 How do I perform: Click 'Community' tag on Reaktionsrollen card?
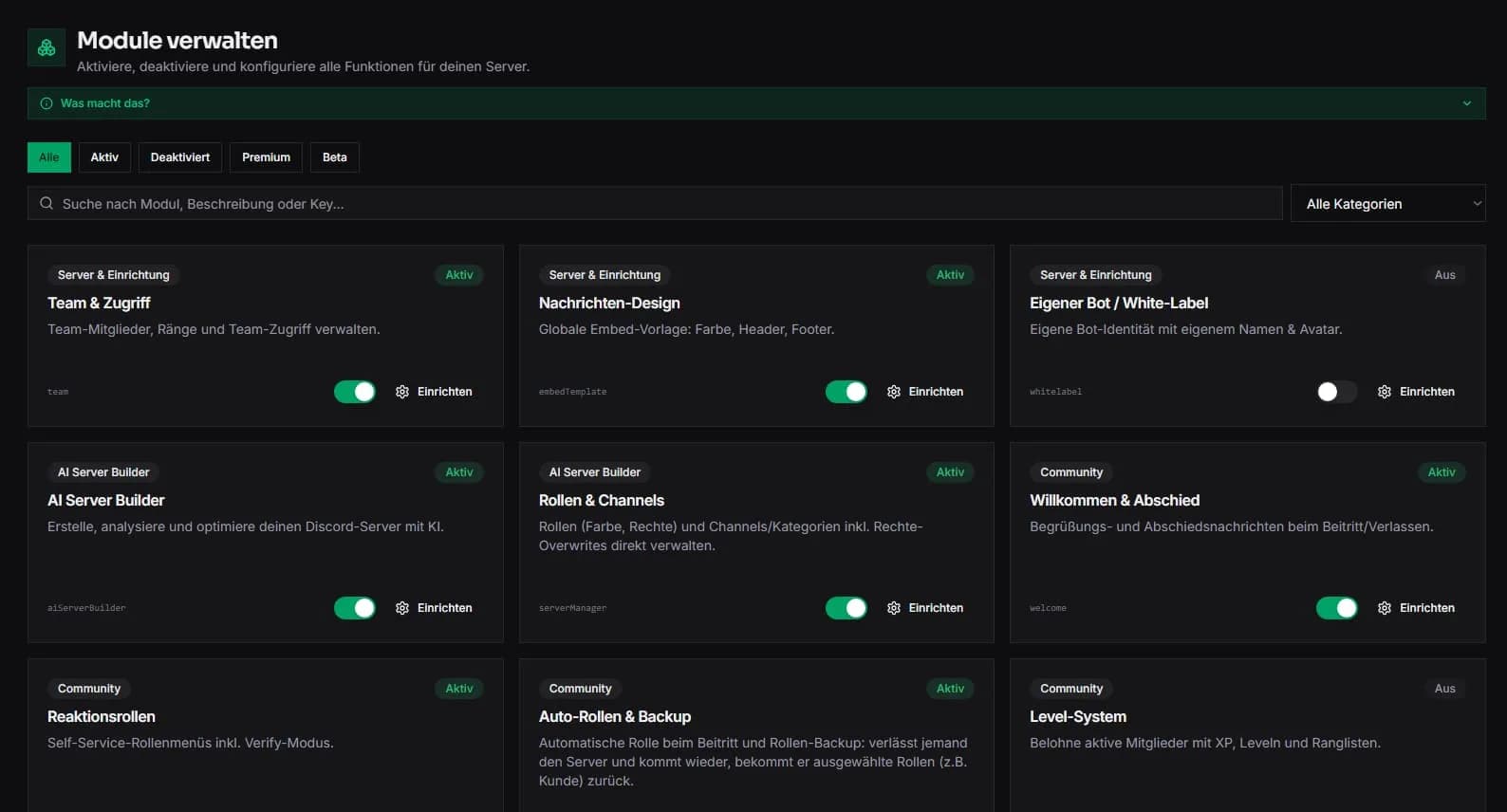[89, 689]
